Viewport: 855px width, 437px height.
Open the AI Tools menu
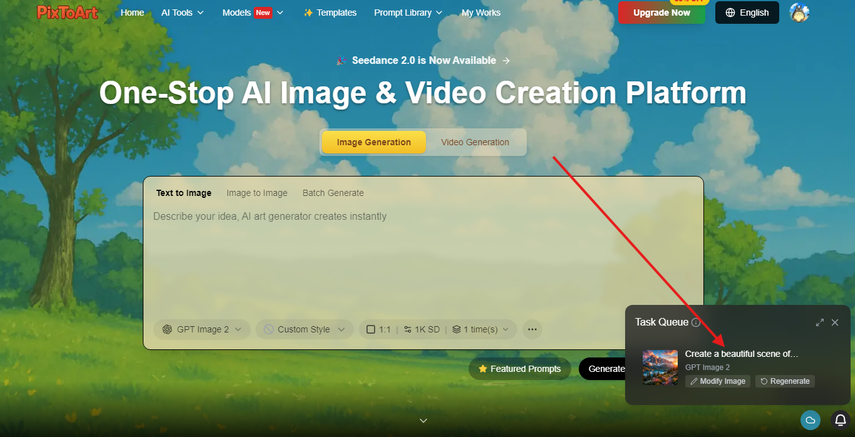(x=182, y=13)
